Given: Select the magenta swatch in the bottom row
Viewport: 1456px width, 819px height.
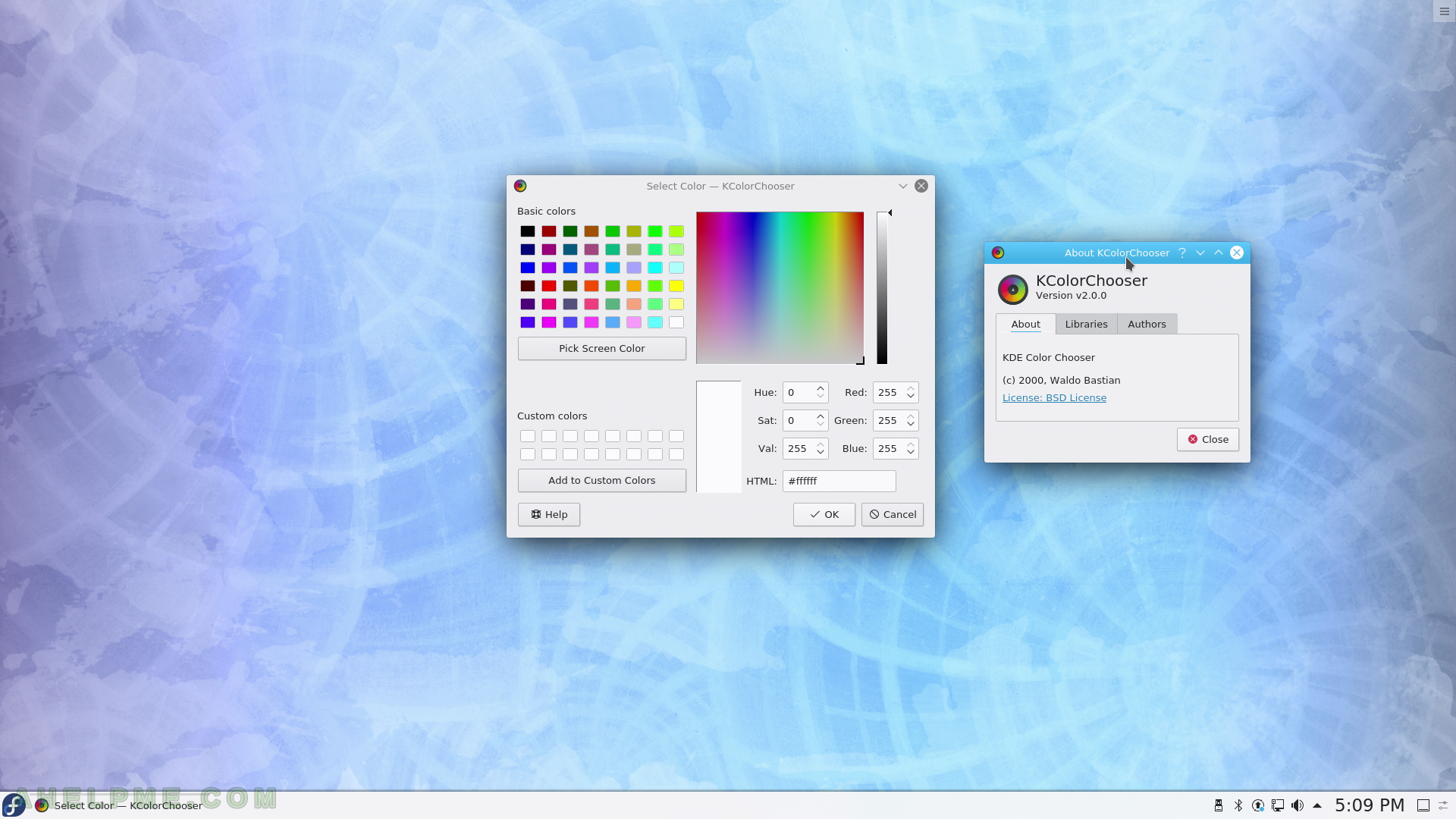Looking at the screenshot, I should coord(549,322).
